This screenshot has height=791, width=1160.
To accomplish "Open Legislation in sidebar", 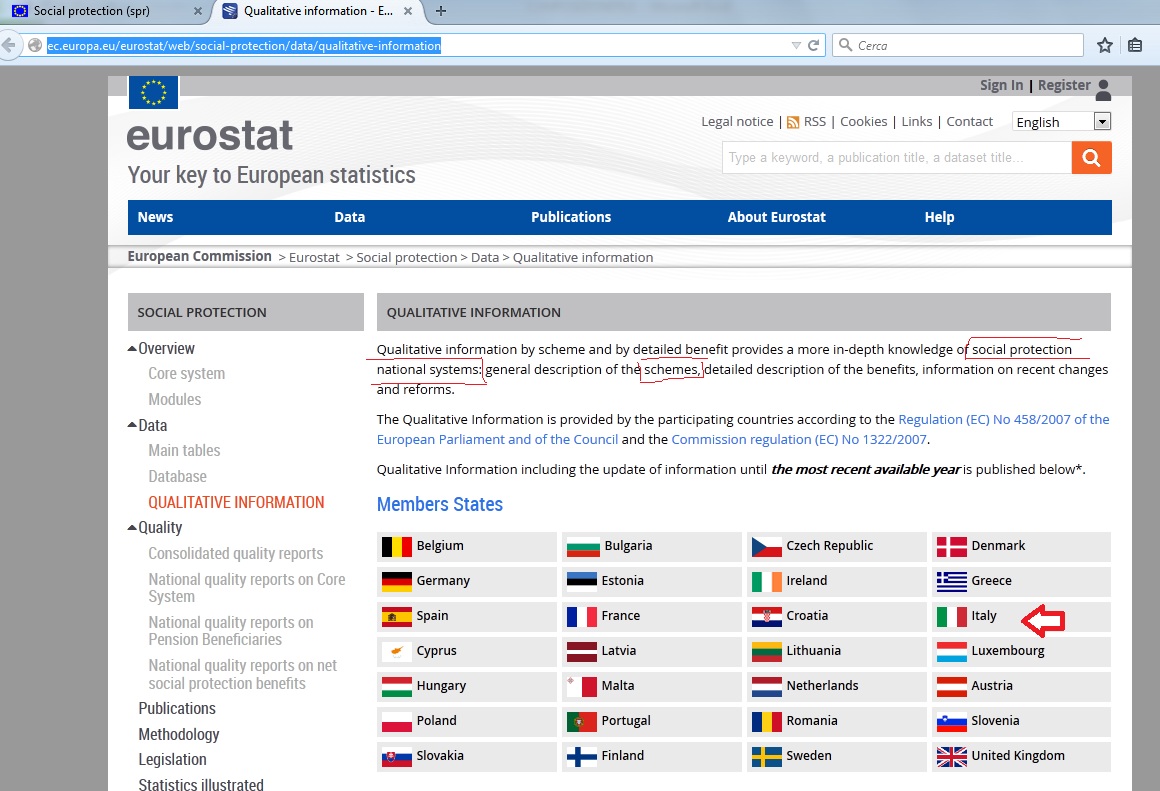I will (172, 760).
